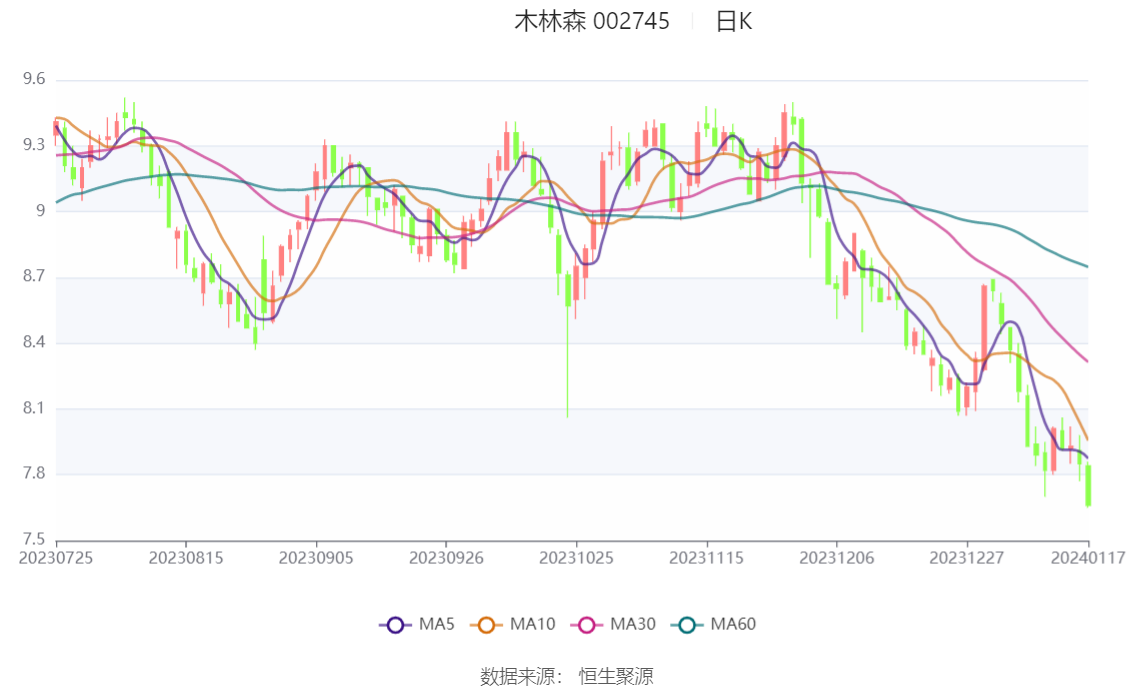
Task: Click the 20231025 date axis label
Action: pyautogui.click(x=576, y=558)
